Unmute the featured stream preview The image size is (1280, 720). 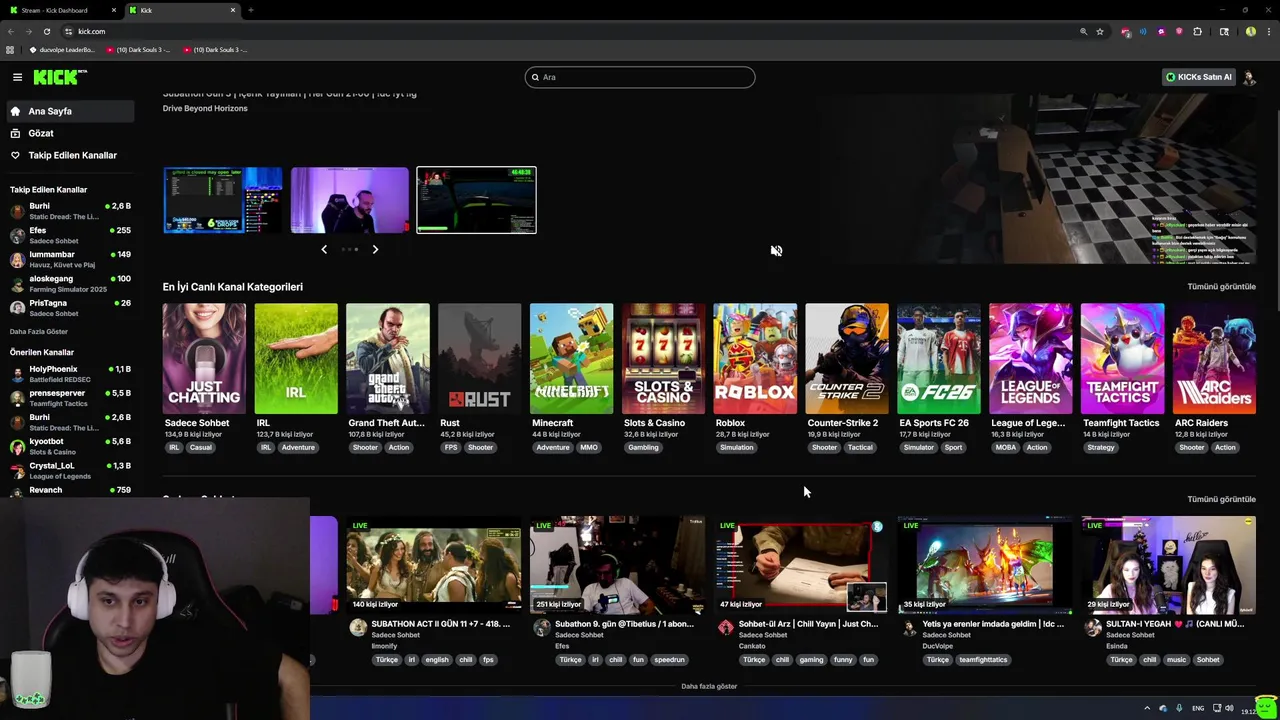tap(776, 250)
